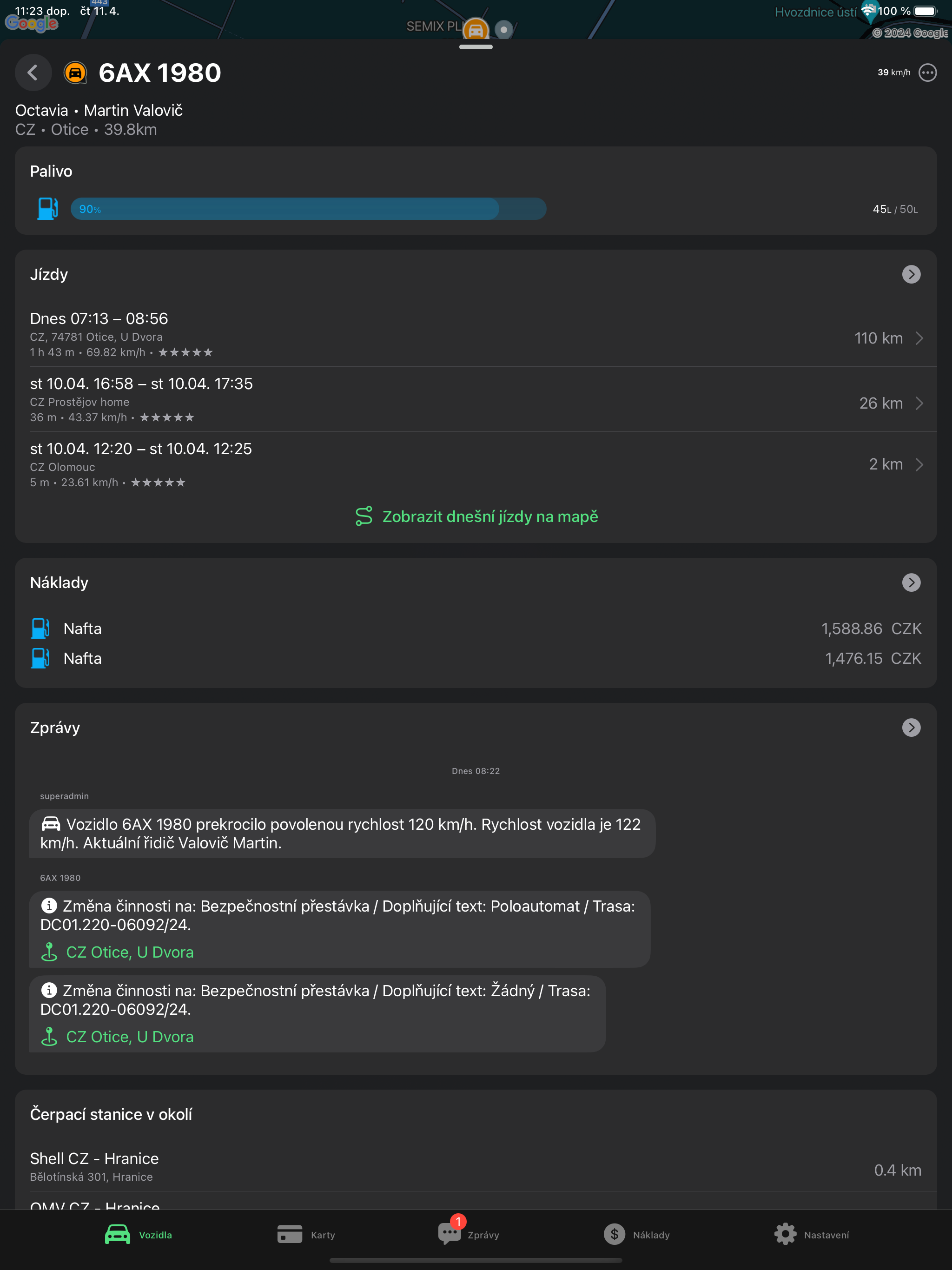952x1270 pixels.
Task: Select the orange vehicle icon next to 6AX 1980
Action: (75, 72)
